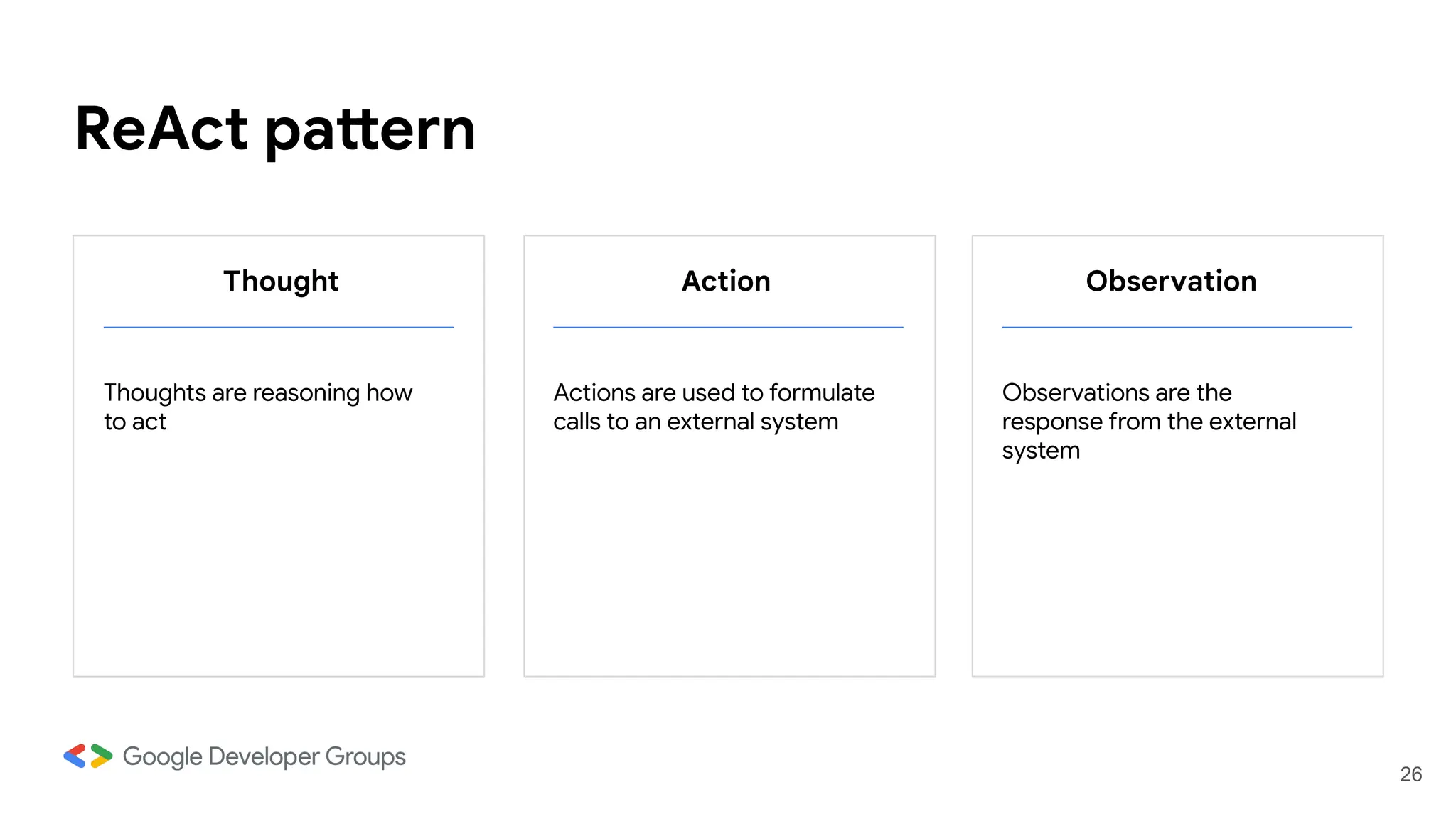Click the "Observations are the response" description
This screenshot has height=819, width=1456.
tap(1148, 421)
